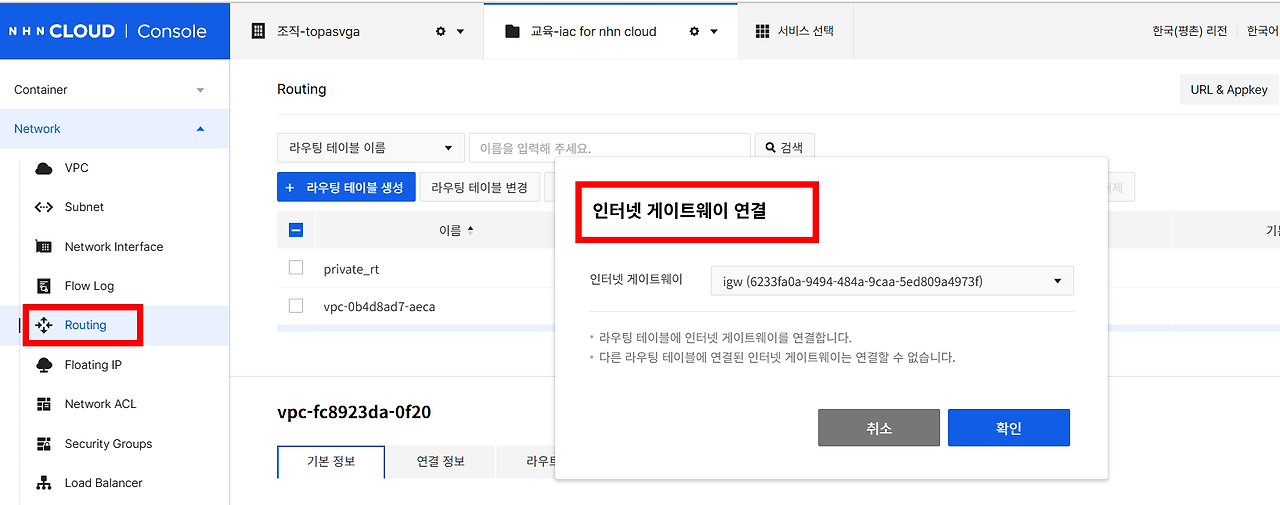The height and width of the screenshot is (505, 1280).
Task: Expand the Container menu section
Action: pos(114,90)
